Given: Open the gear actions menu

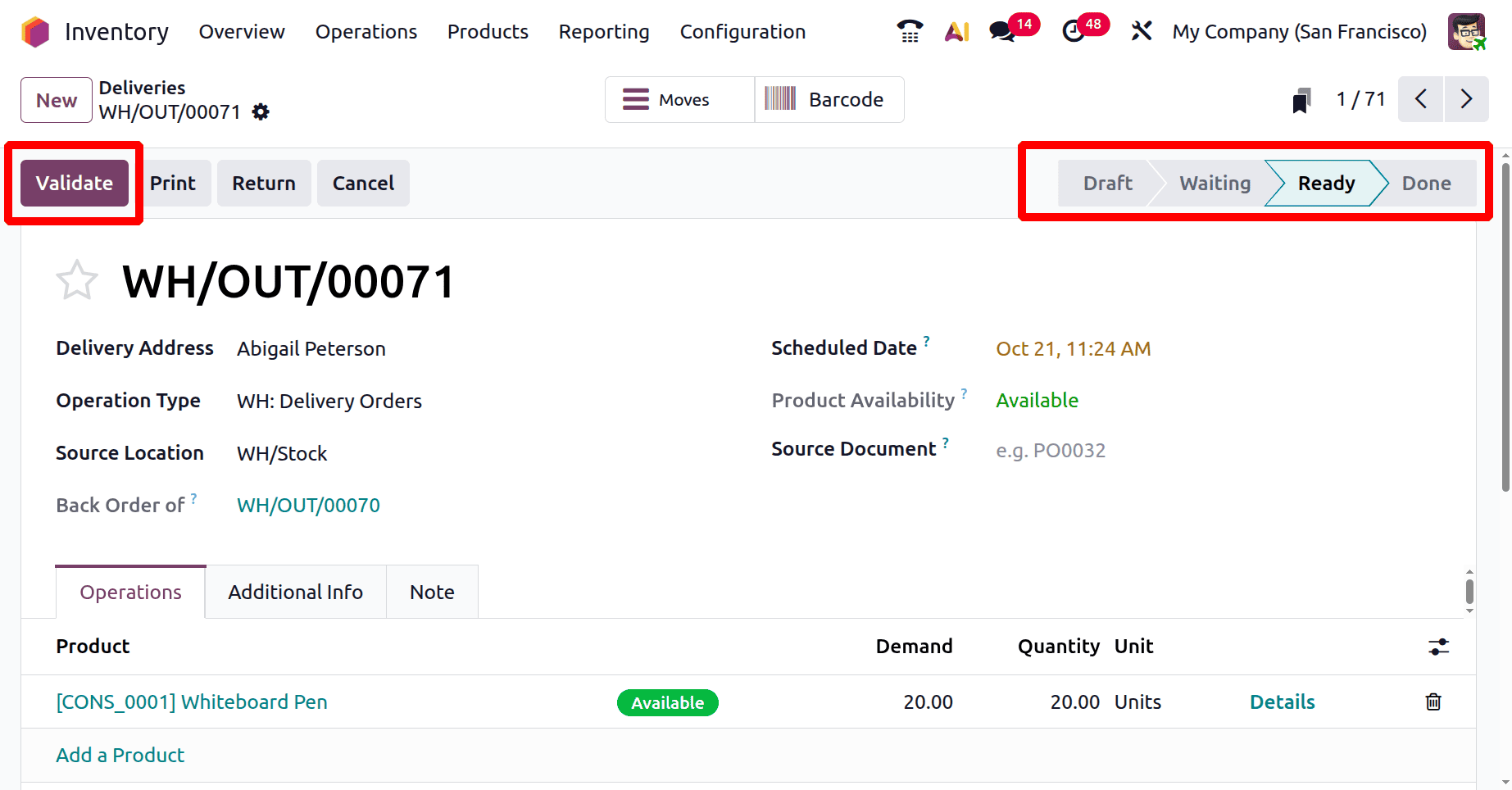Looking at the screenshot, I should click(261, 112).
